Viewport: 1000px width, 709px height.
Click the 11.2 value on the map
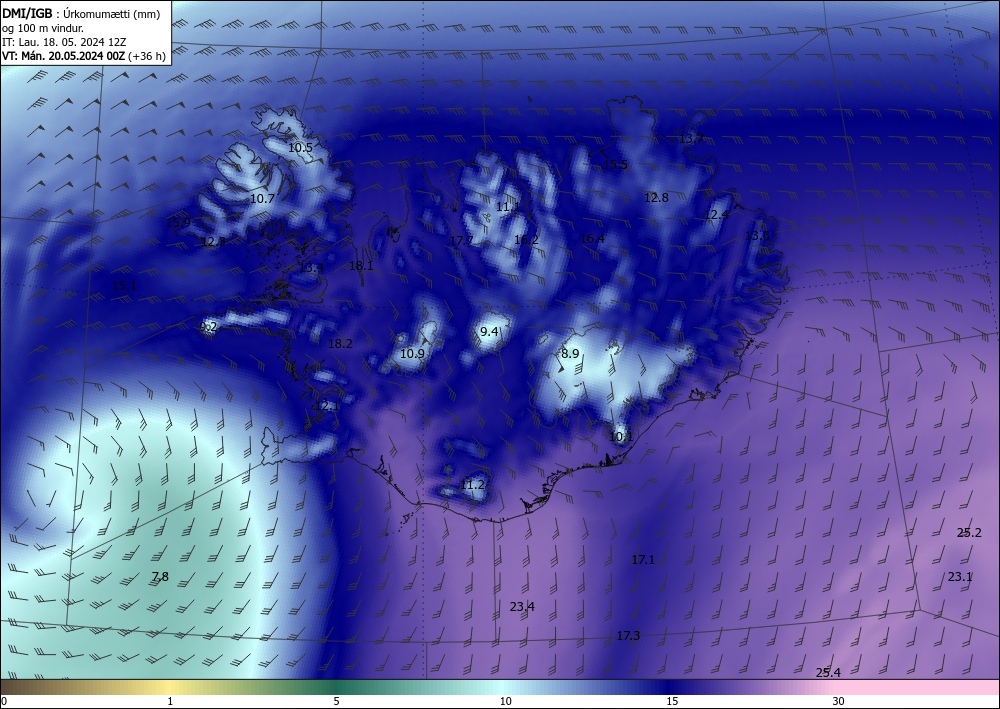[x=473, y=485]
